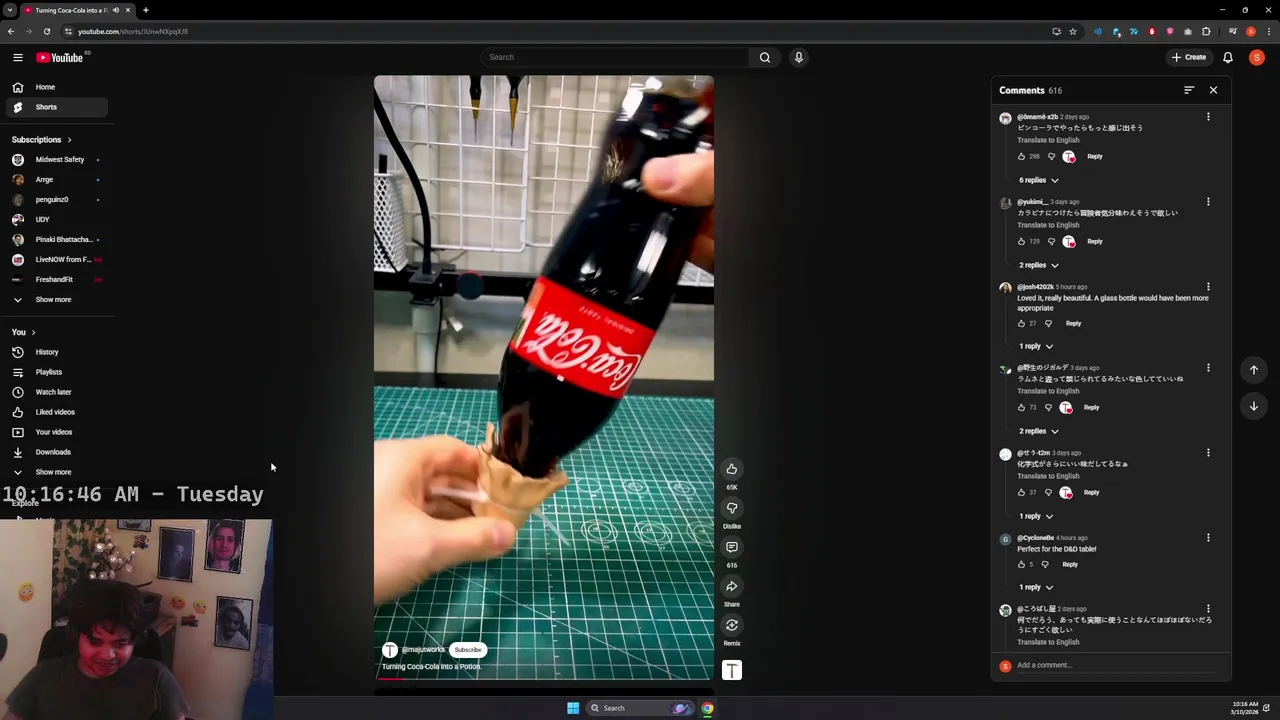Open options menu for @CycloneBe comment

[x=1208, y=538]
